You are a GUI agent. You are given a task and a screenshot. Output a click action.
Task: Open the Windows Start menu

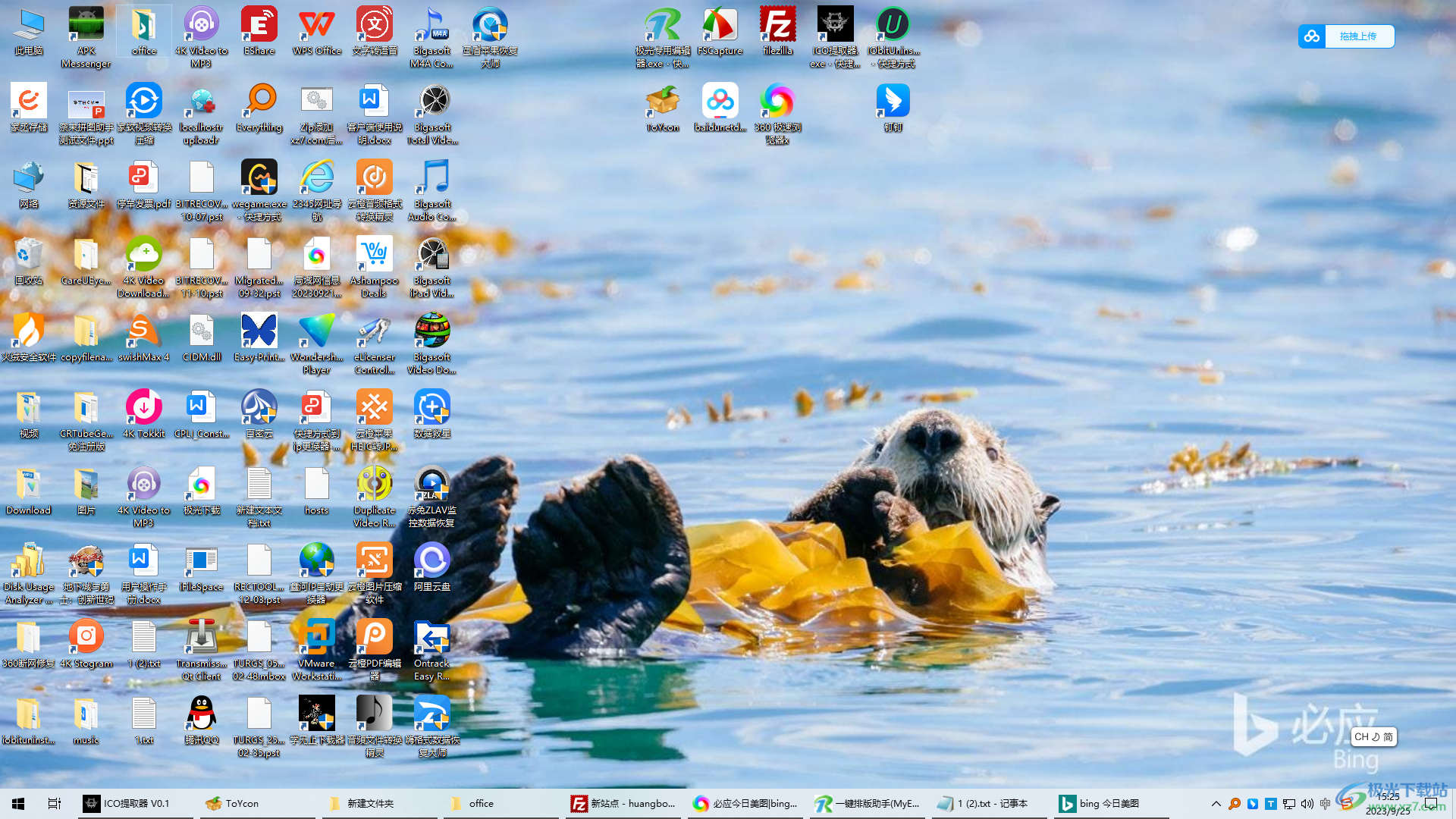[x=18, y=803]
